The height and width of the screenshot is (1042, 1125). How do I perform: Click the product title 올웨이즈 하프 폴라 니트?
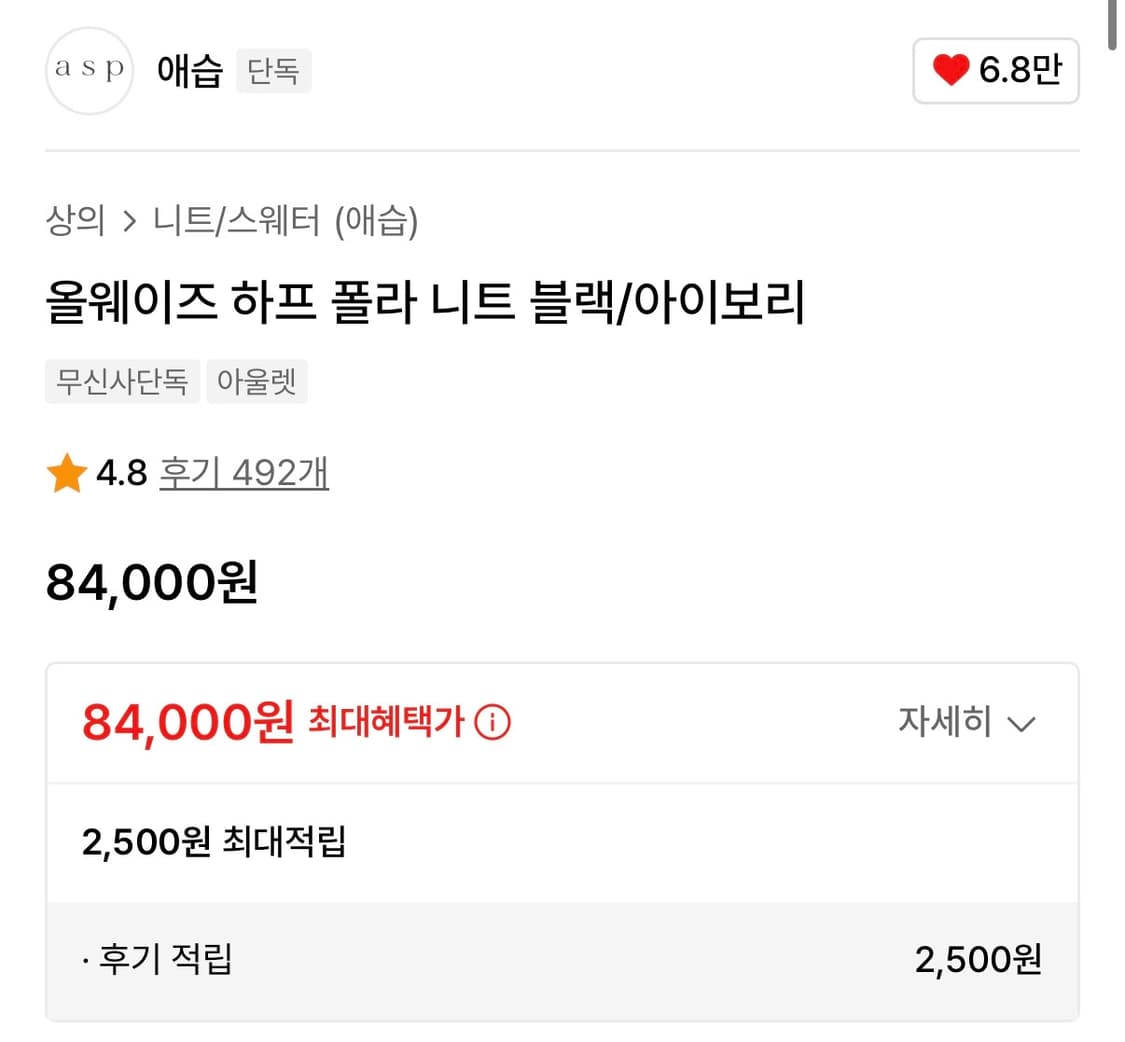coord(425,304)
